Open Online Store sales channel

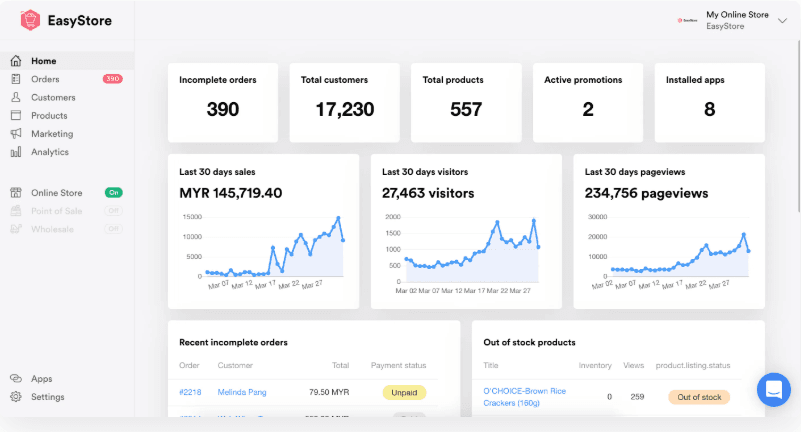[67, 193]
